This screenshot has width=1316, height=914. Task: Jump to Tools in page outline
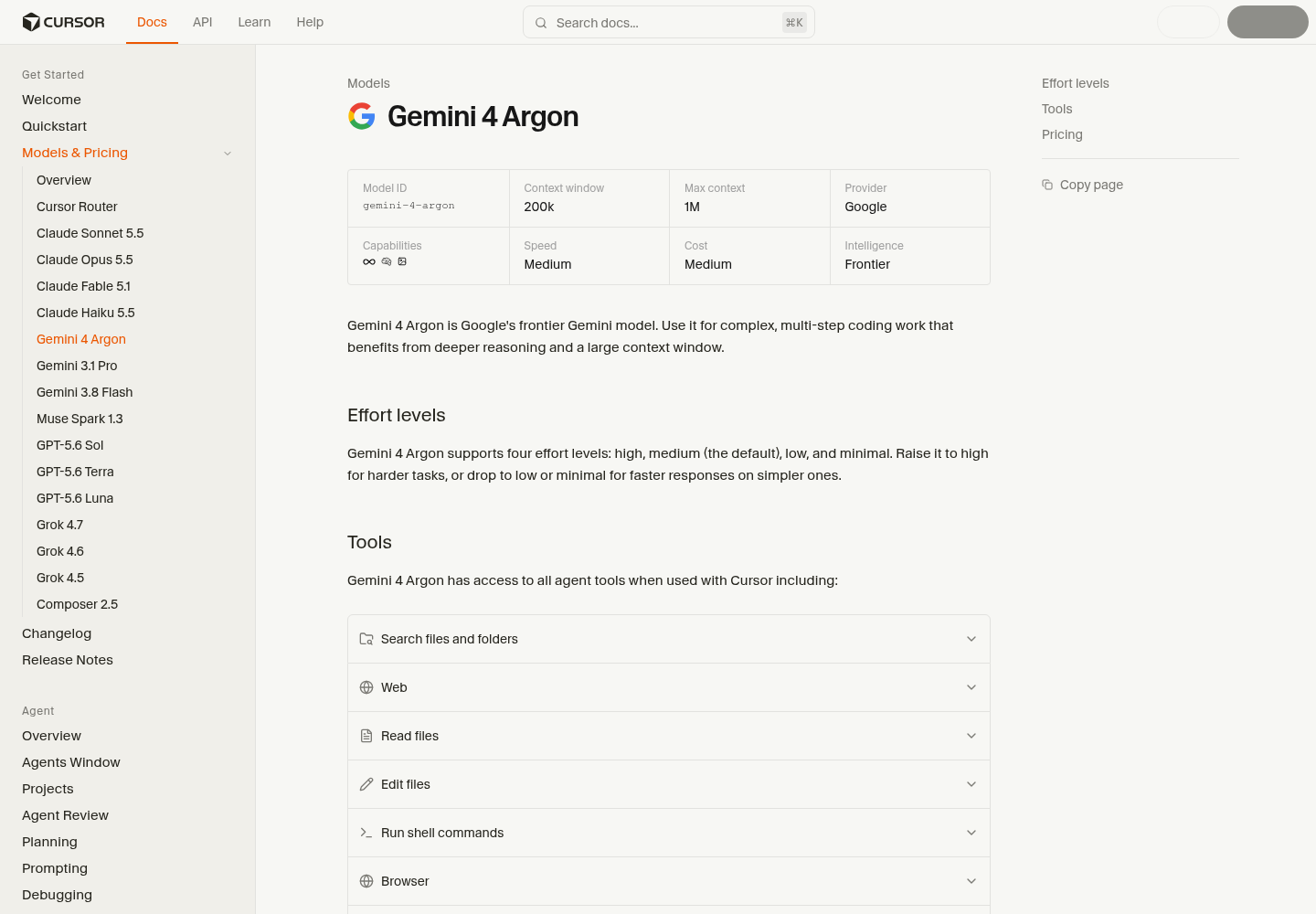coord(1057,109)
